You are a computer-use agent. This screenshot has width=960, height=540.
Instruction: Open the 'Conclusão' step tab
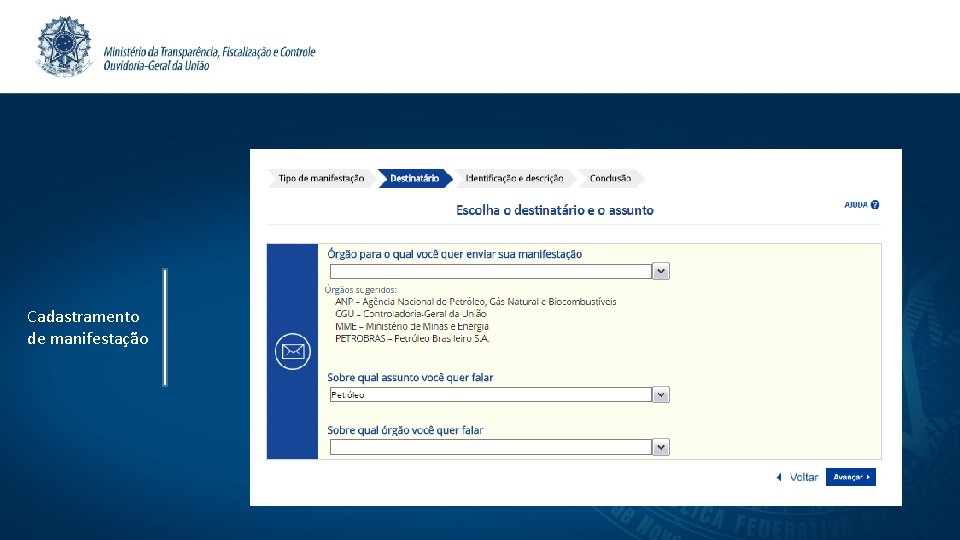point(610,178)
